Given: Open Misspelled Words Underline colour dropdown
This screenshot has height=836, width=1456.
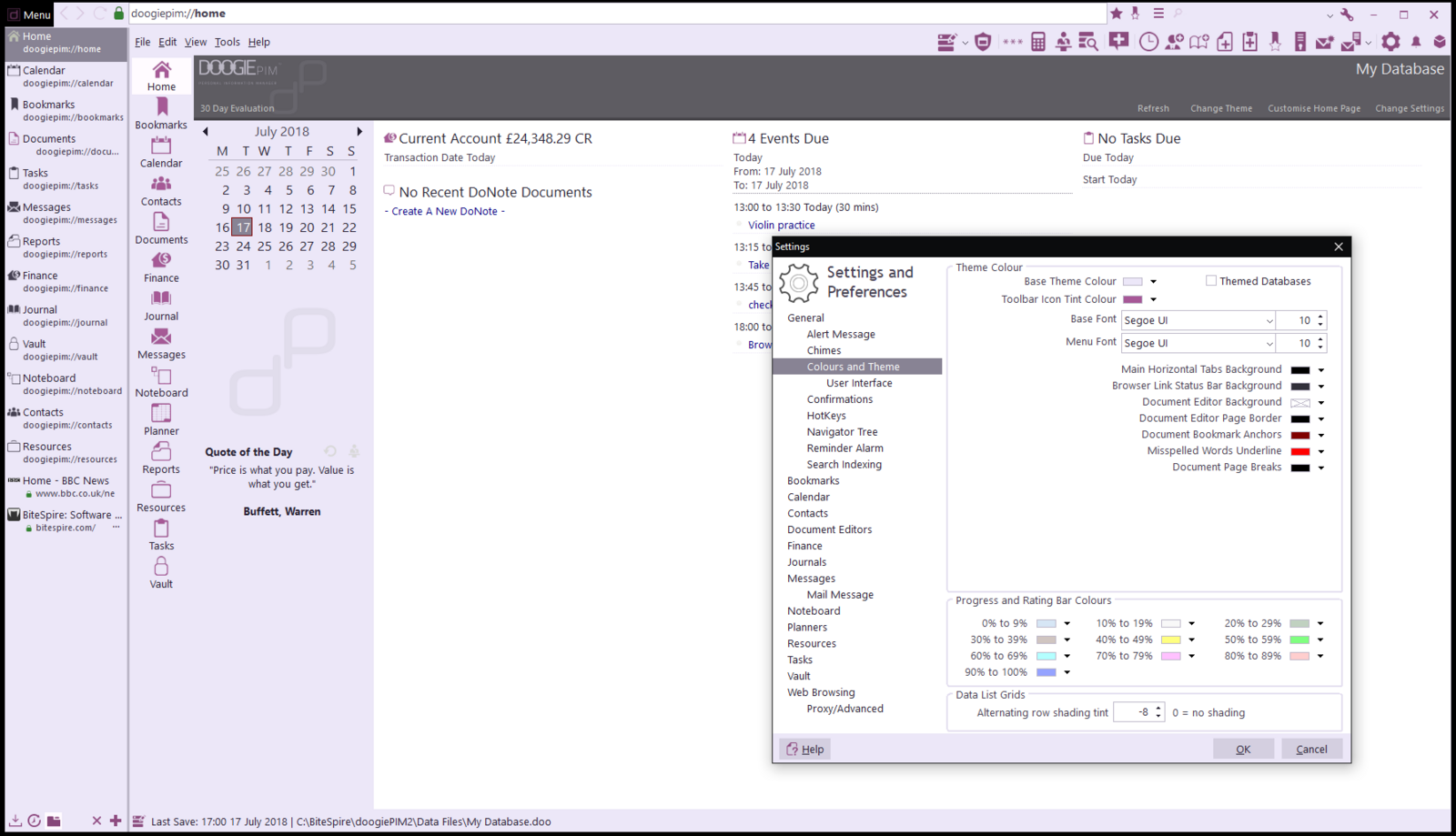Looking at the screenshot, I should pyautogui.click(x=1321, y=451).
